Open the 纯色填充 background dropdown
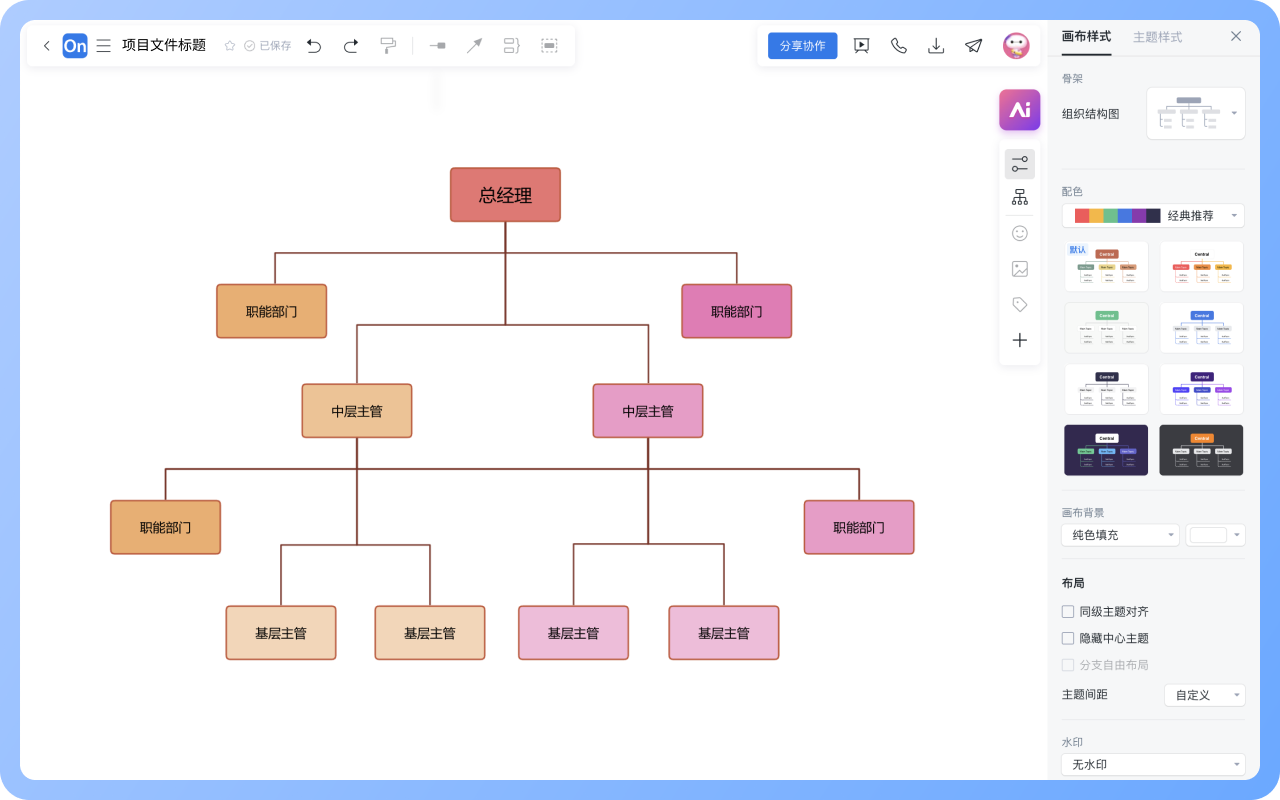Image resolution: width=1280 pixels, height=800 pixels. [1119, 535]
